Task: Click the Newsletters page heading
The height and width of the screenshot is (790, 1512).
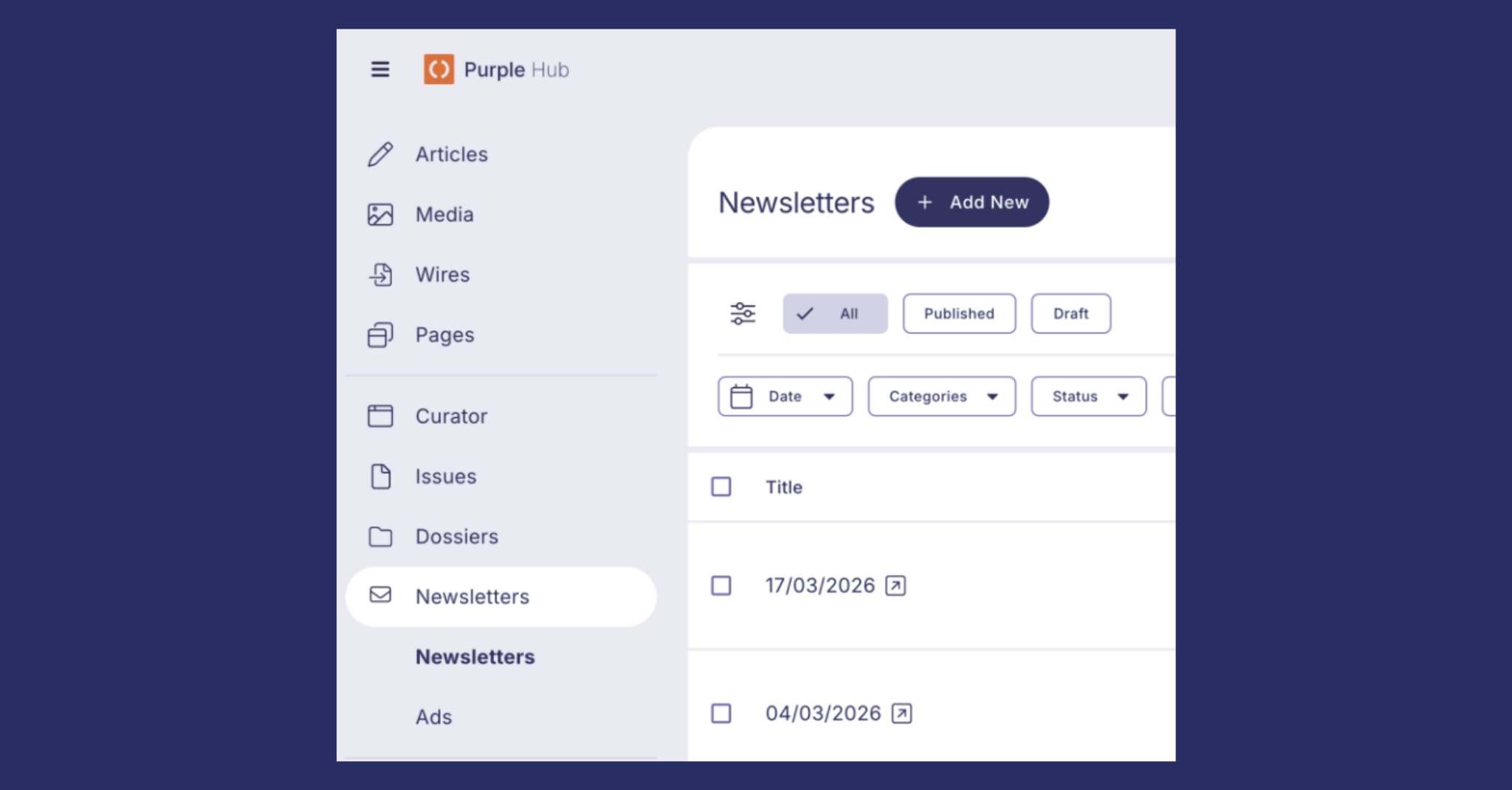Action: [x=796, y=203]
